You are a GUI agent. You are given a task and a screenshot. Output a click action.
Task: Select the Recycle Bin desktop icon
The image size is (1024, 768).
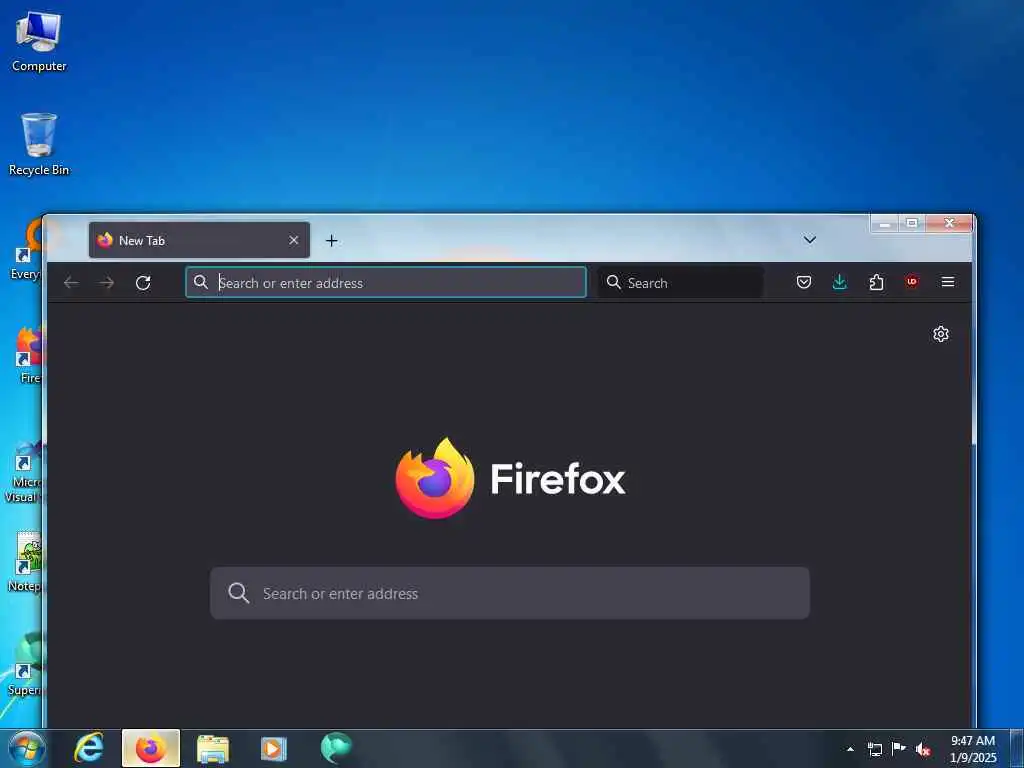pos(39,144)
